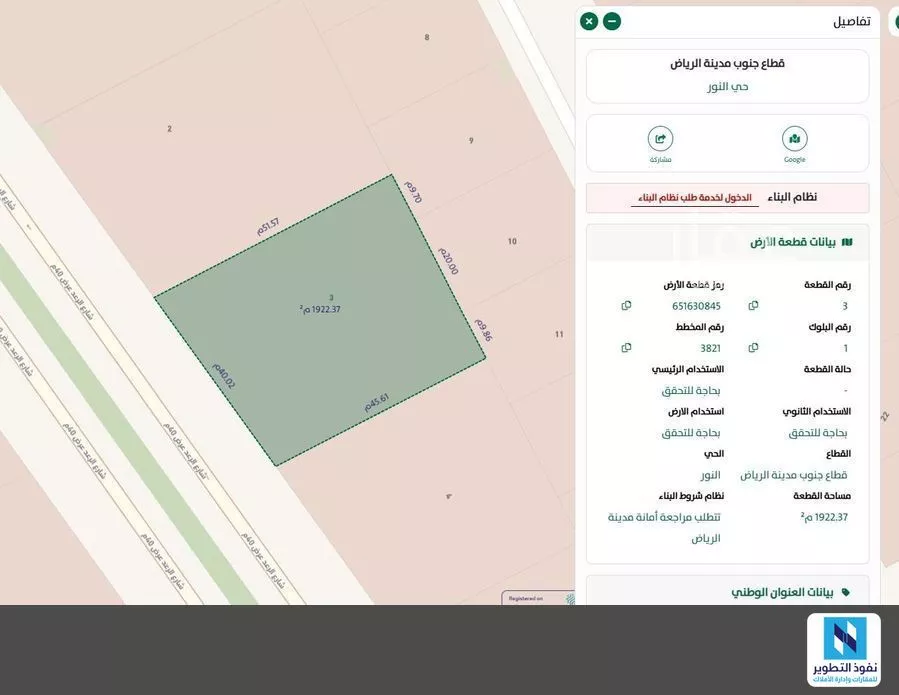899x695 pixels.
Task: Open the parcel location in Google Maps
Action: (x=794, y=140)
